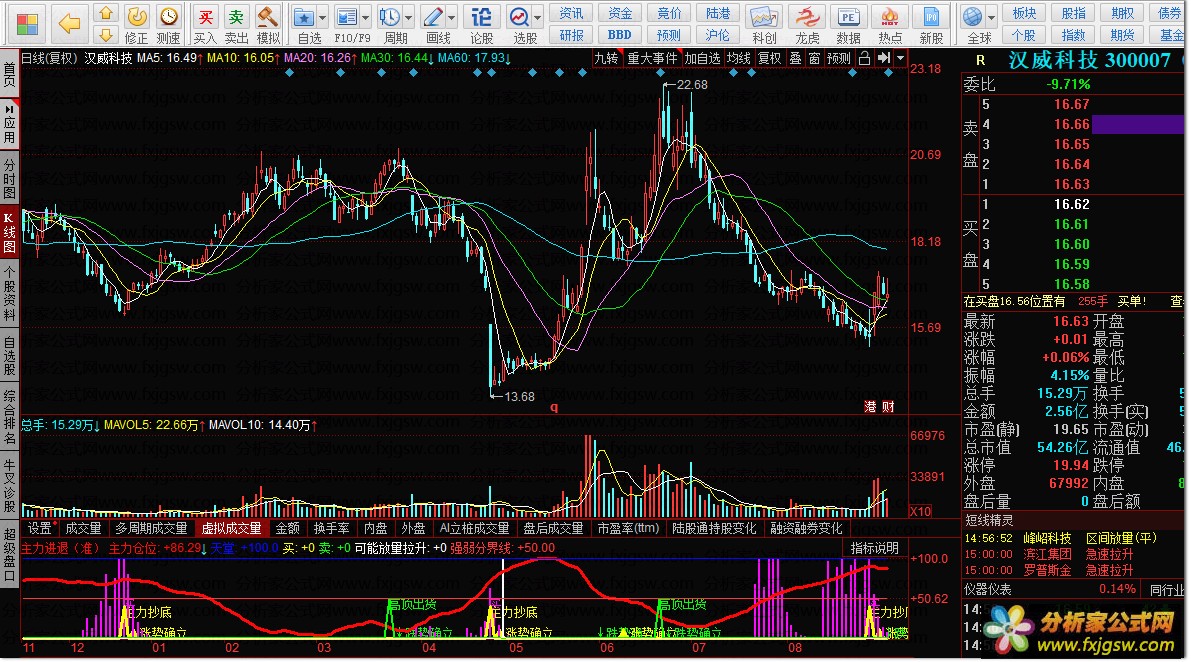Expand the 选股 dropdown arrow
This screenshot has width=1191, height=662.
(x=538, y=17)
